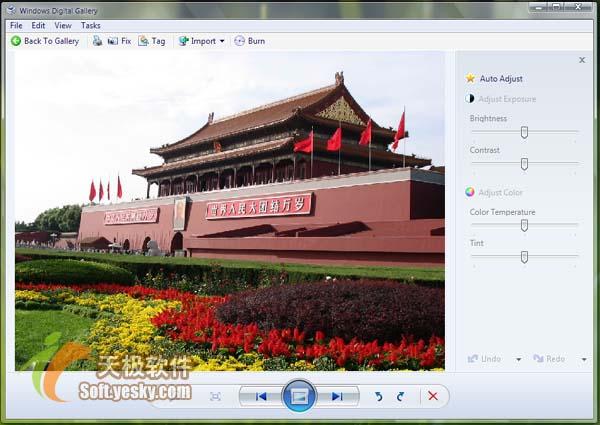The image size is (600, 425).
Task: Rotate photo counterclockwise
Action: (x=378, y=396)
